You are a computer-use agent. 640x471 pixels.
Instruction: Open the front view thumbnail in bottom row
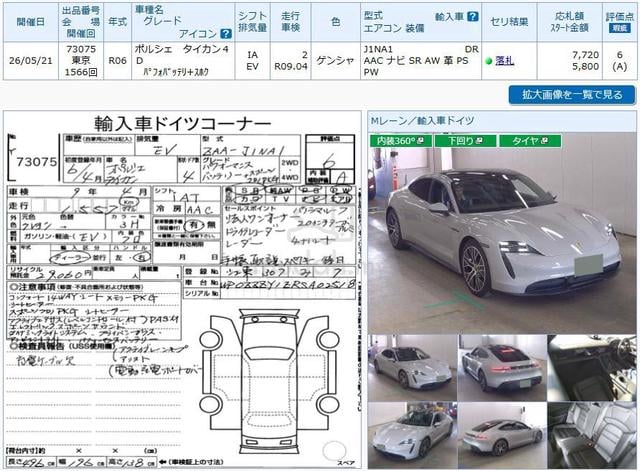(x=412, y=435)
